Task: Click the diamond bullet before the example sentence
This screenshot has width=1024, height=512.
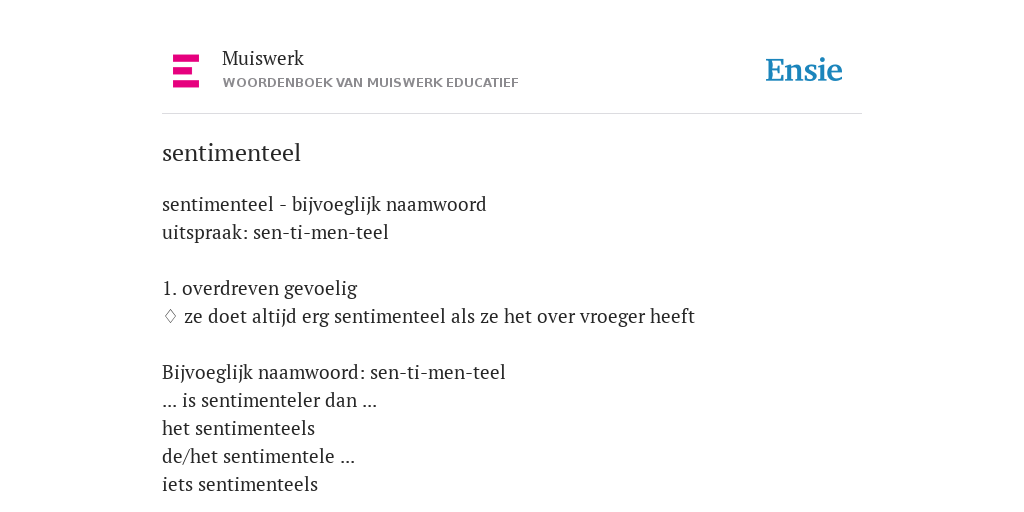Action: click(170, 317)
